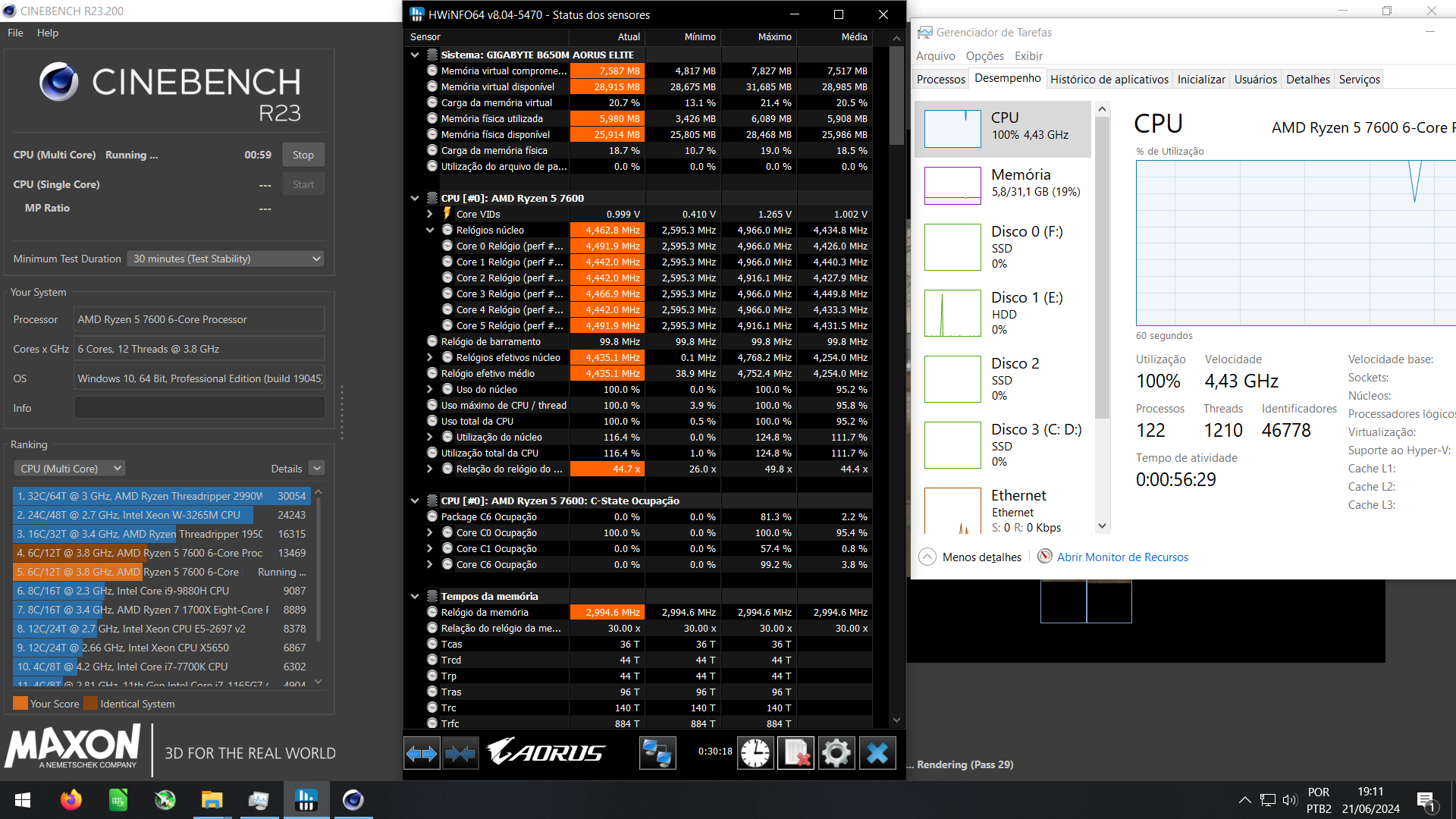This screenshot has height=819, width=1456.
Task: Click HWiNFO expand-left-right arrows toolbar icon
Action: [422, 753]
